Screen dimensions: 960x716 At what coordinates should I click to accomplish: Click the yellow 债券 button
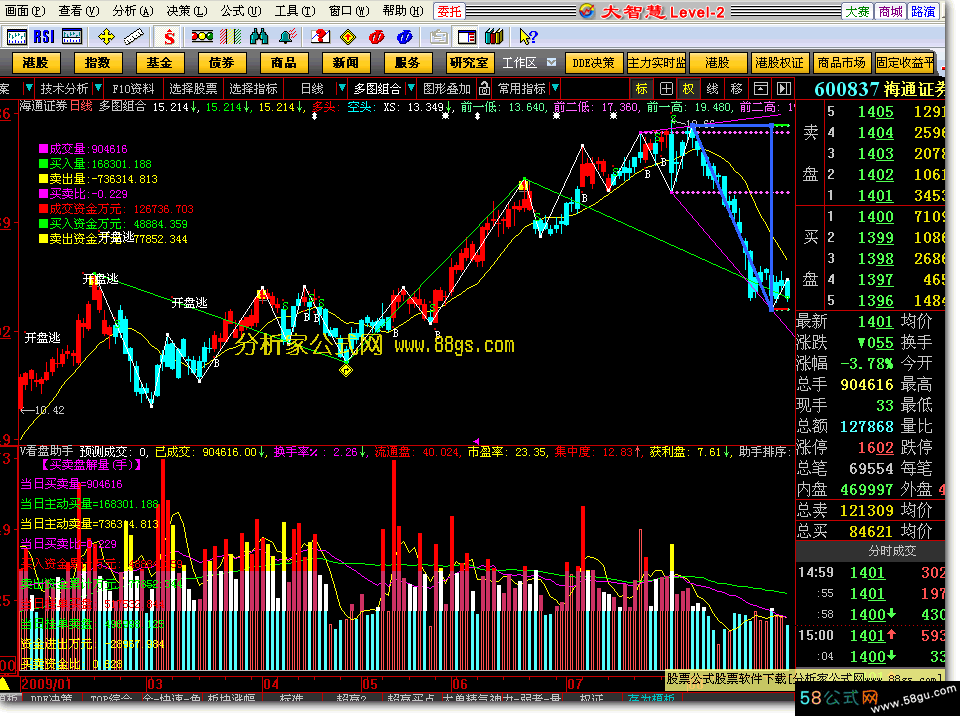[x=222, y=62]
